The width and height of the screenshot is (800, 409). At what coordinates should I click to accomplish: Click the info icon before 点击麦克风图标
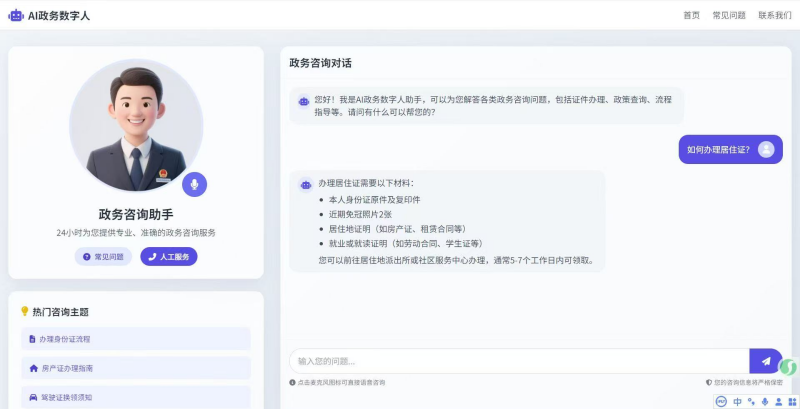[292, 382]
